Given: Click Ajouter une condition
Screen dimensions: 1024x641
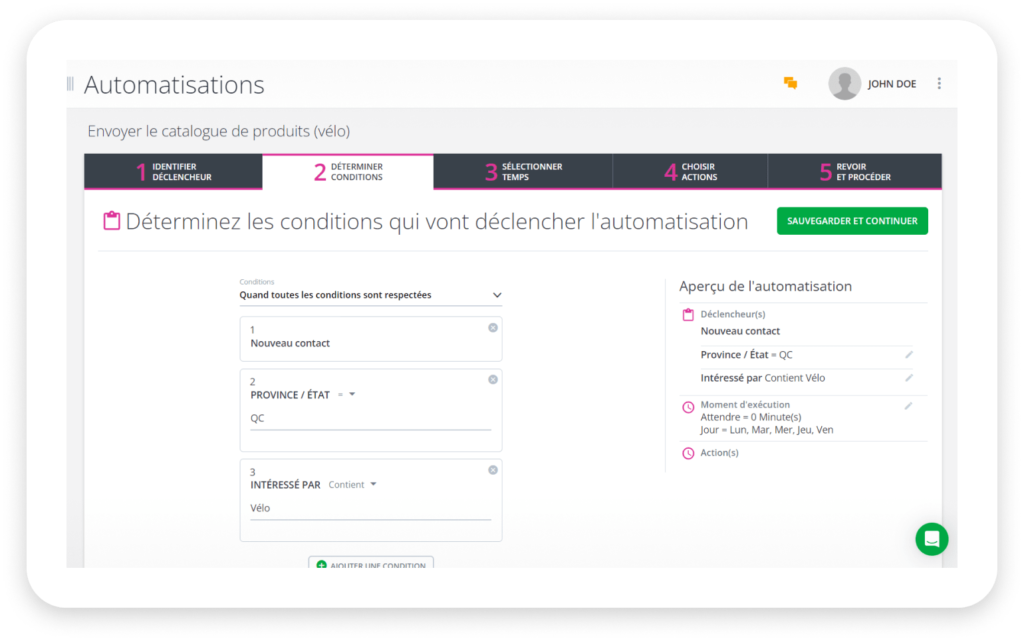Looking at the screenshot, I should pos(370,562).
